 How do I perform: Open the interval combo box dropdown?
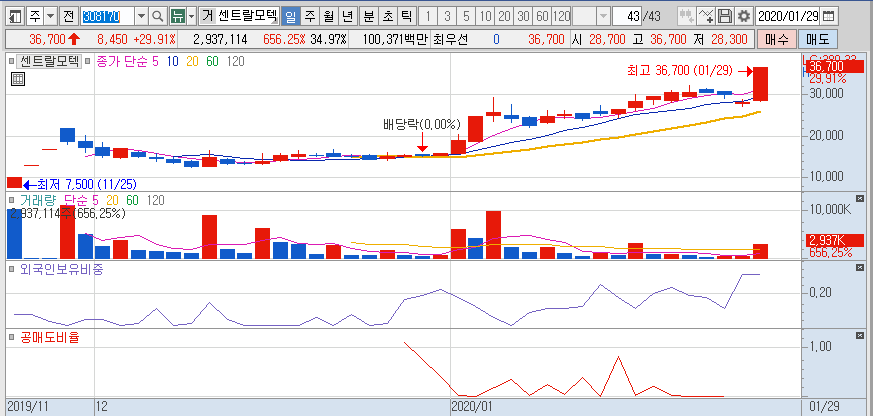point(603,17)
